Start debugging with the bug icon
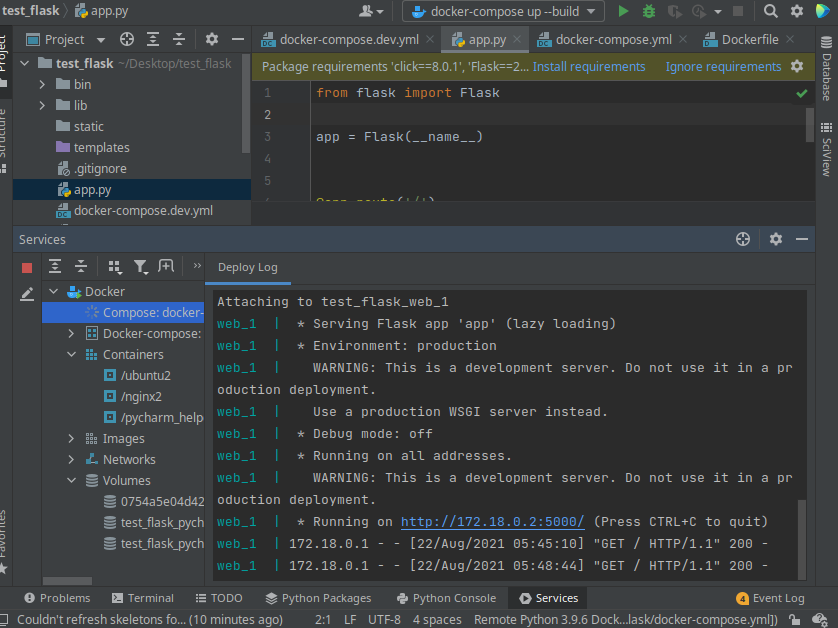 649,11
